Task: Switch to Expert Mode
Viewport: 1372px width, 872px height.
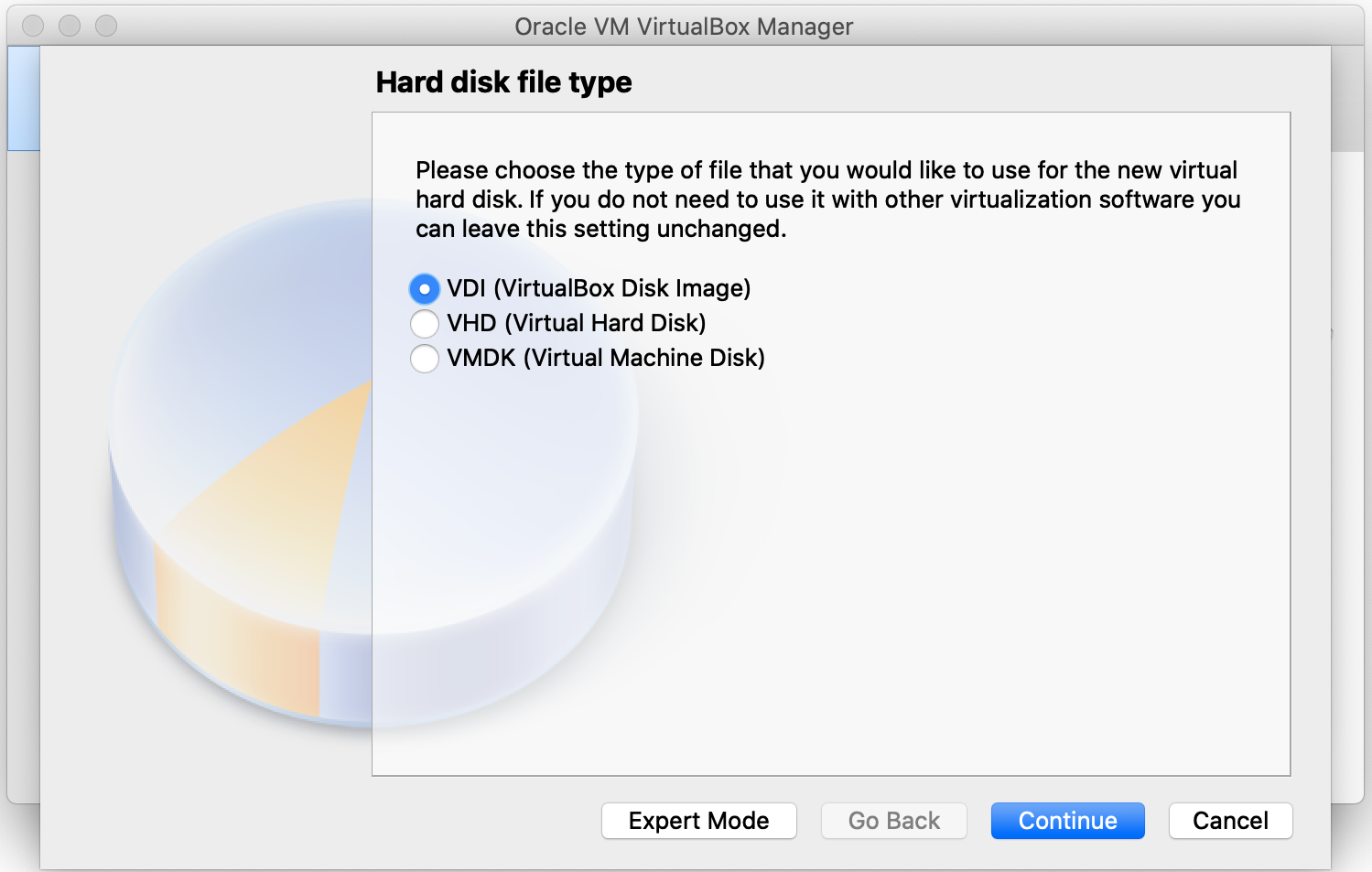Action: pos(698,821)
